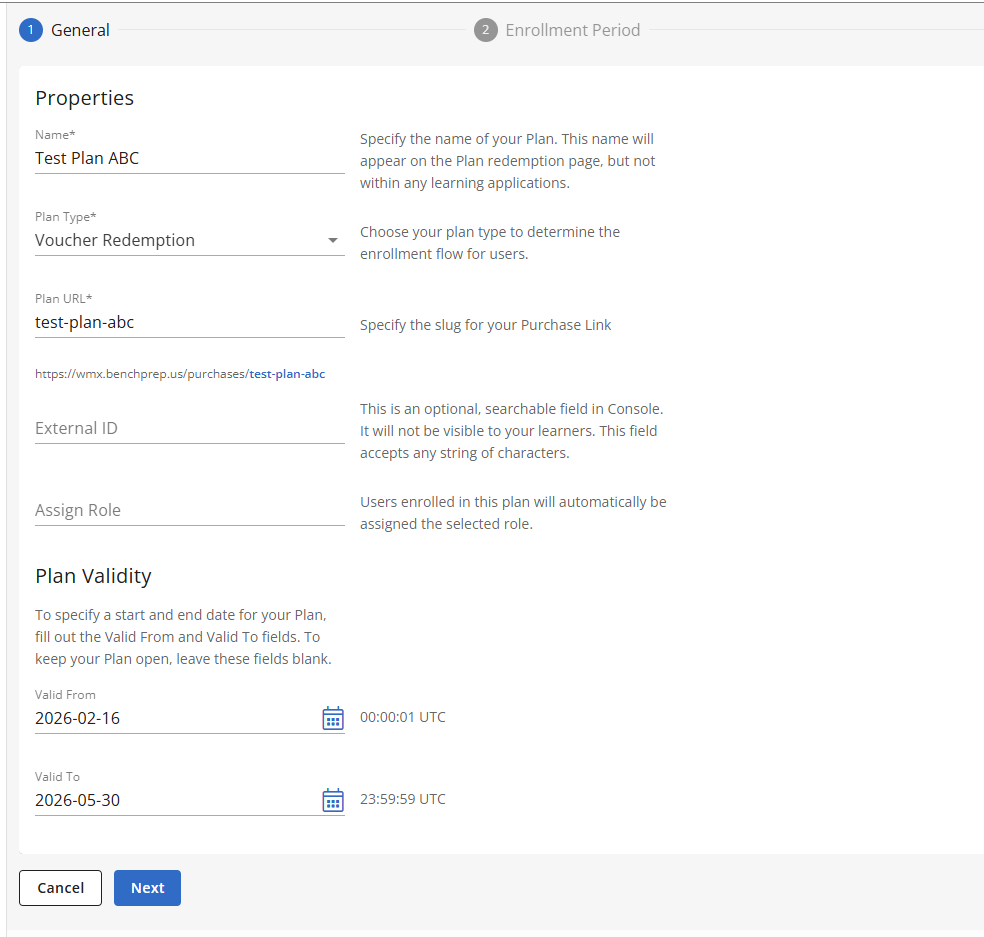Click the Valid From date 2026-02-16
The height and width of the screenshot is (937, 984).
[x=78, y=718]
